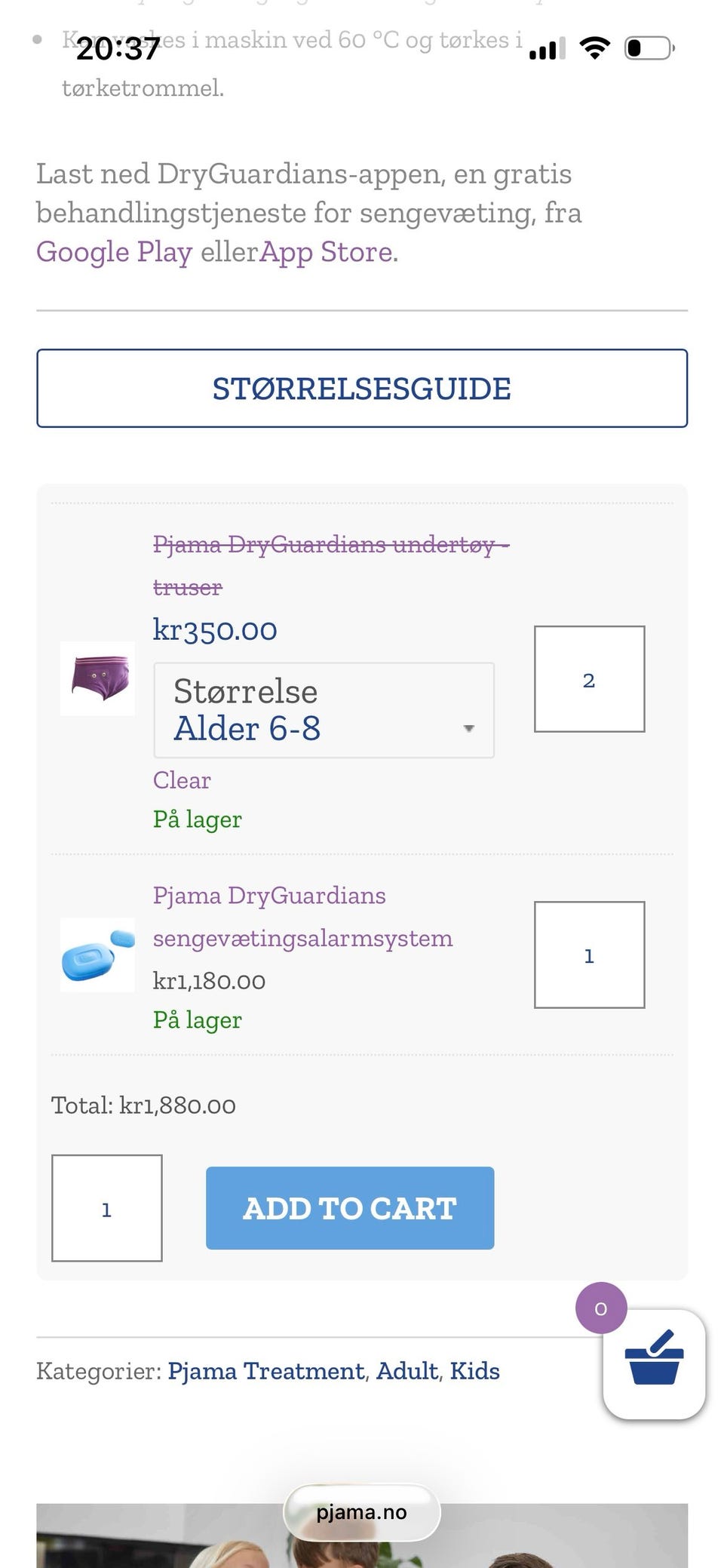Edit the underwear quantity field
724x1568 pixels.
pos(589,679)
